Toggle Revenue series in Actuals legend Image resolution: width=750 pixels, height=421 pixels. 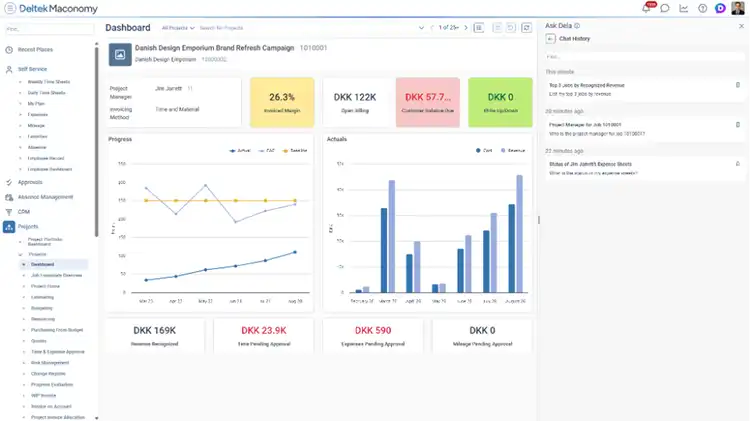tap(513, 151)
